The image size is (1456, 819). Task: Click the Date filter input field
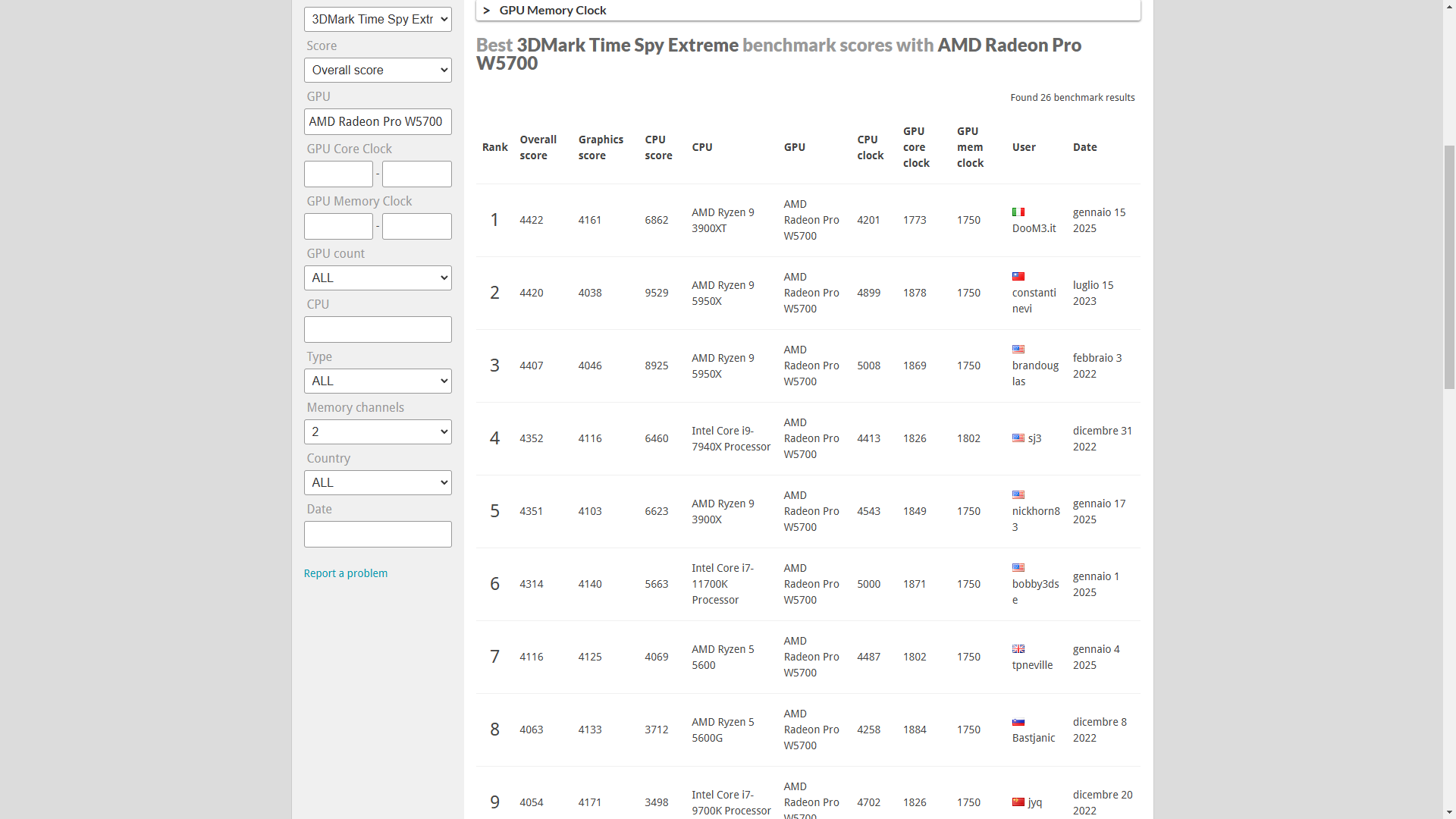[378, 534]
